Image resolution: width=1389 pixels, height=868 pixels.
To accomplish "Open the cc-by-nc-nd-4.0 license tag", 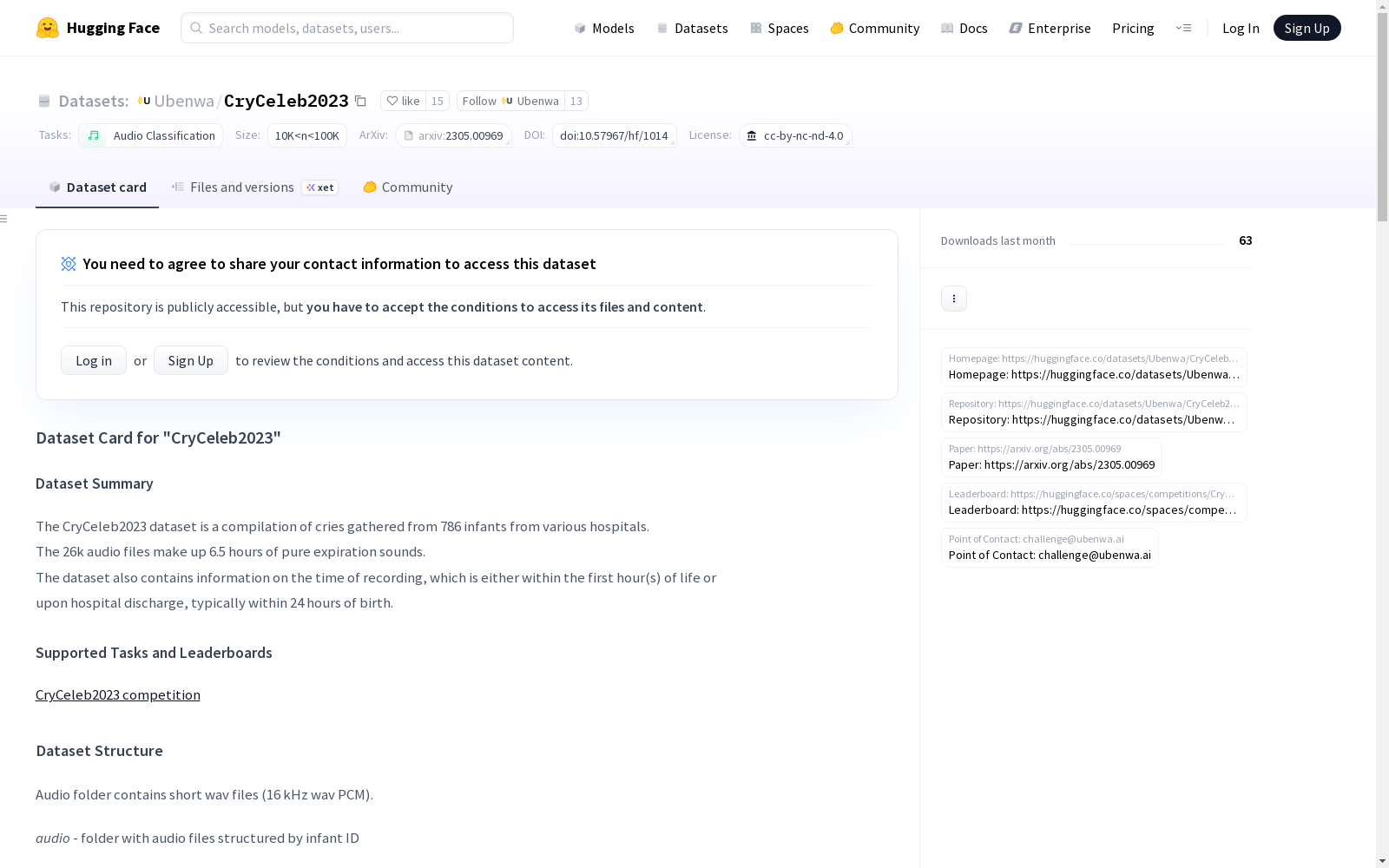I will pyautogui.click(x=795, y=135).
